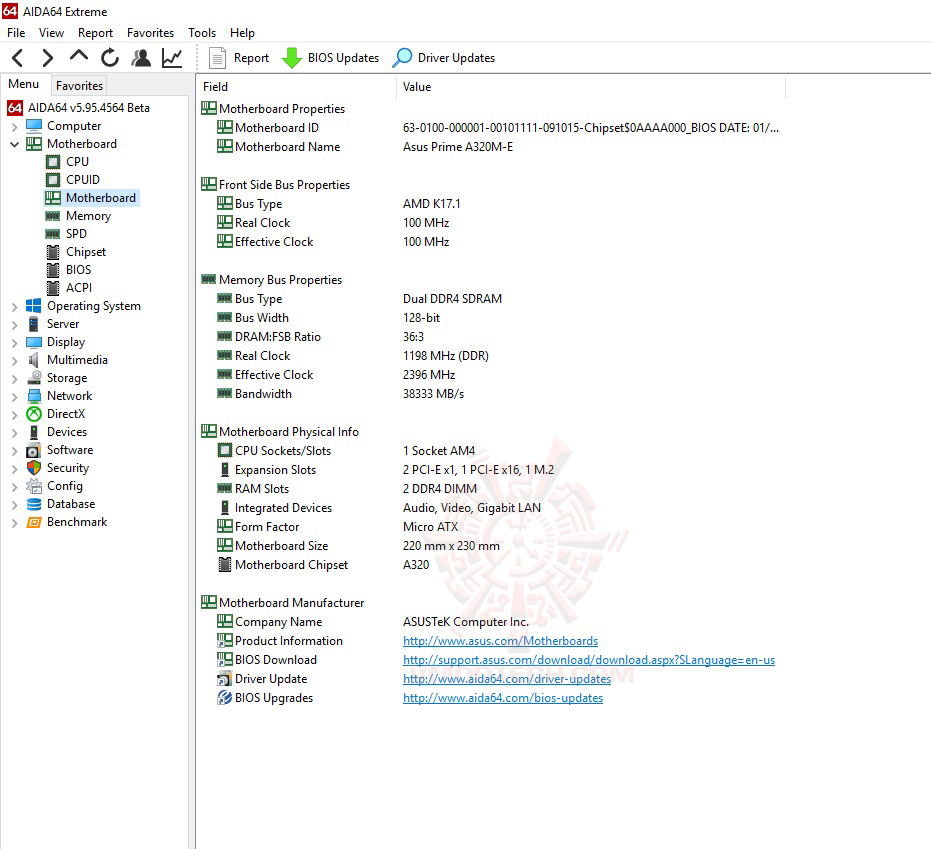
Task: Collapse the Motherboard tree node
Action: [x=13, y=143]
